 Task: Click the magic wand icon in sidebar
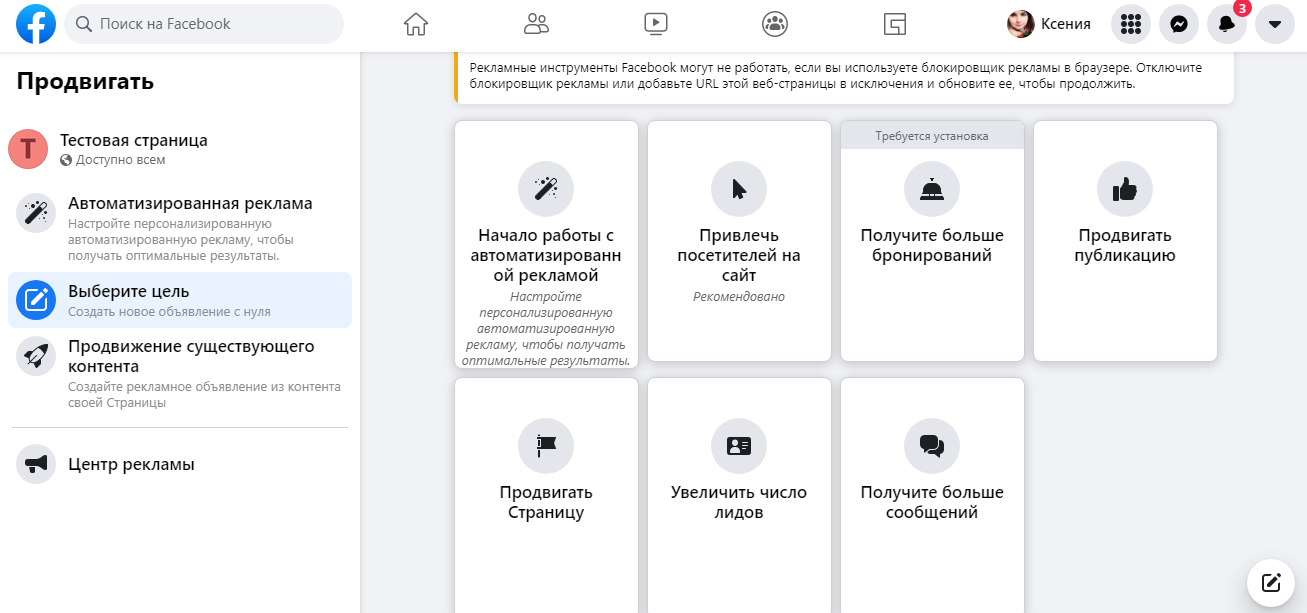tap(36, 213)
